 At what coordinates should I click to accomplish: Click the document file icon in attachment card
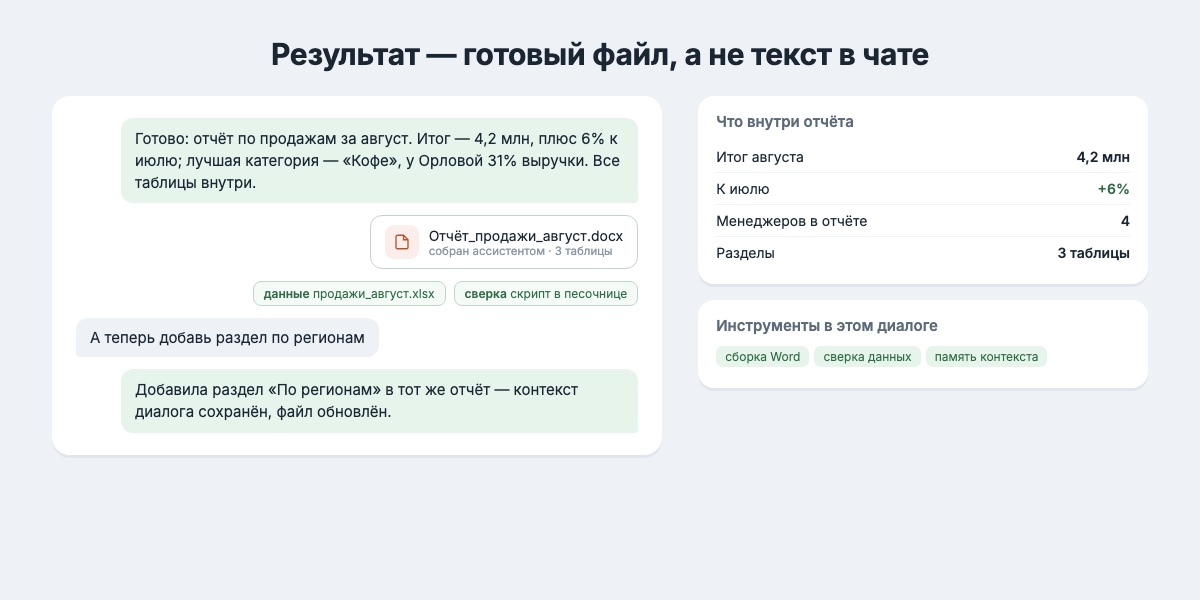click(402, 242)
